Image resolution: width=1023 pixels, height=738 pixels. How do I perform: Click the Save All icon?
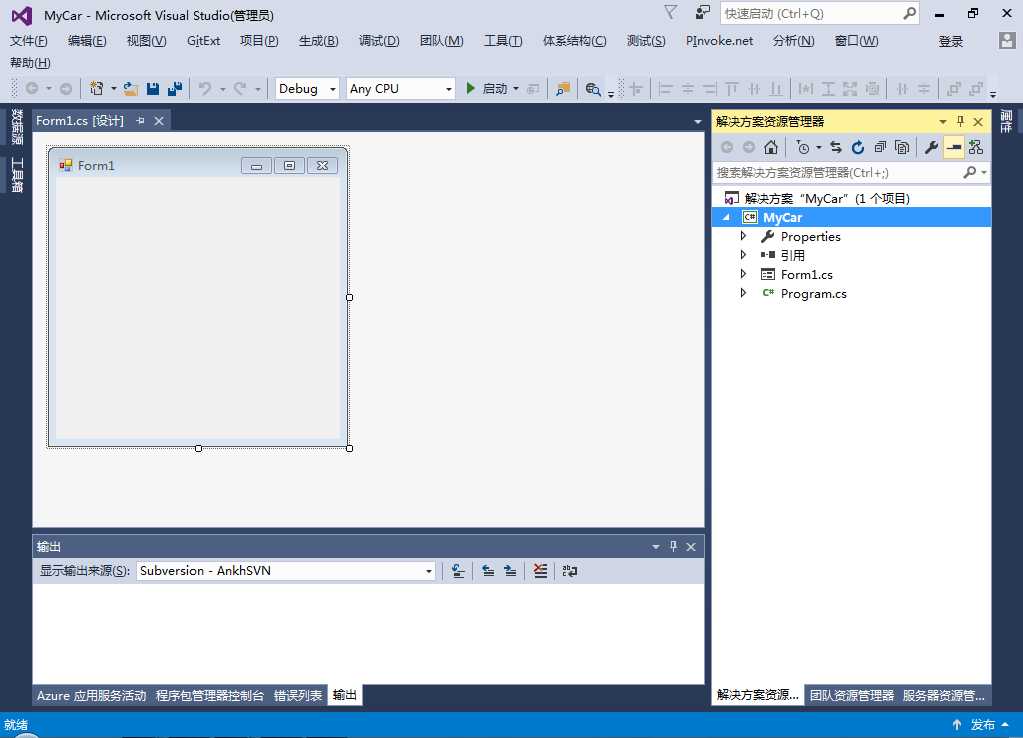175,89
